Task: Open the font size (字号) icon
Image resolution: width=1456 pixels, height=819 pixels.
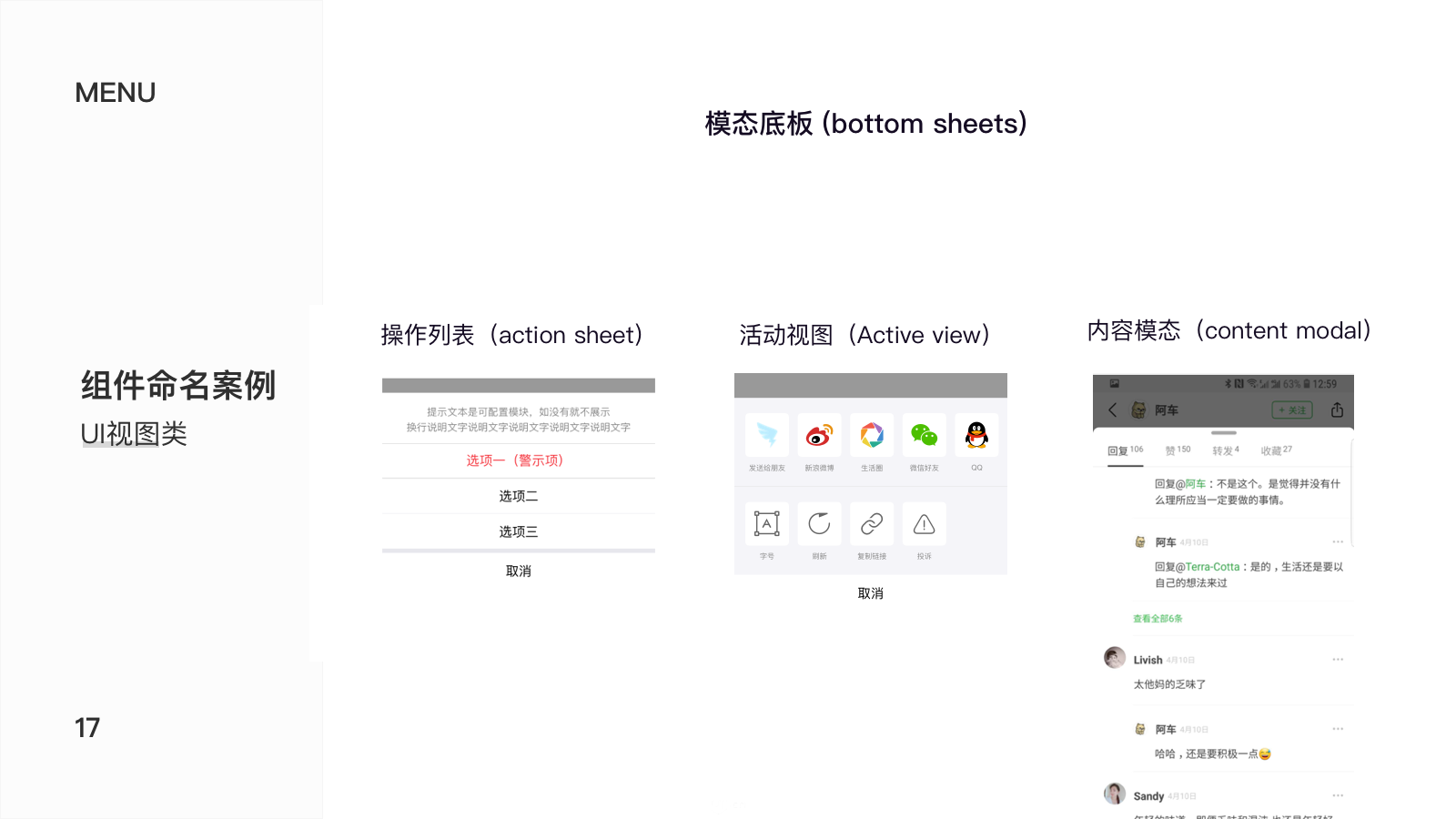Action: (x=767, y=524)
